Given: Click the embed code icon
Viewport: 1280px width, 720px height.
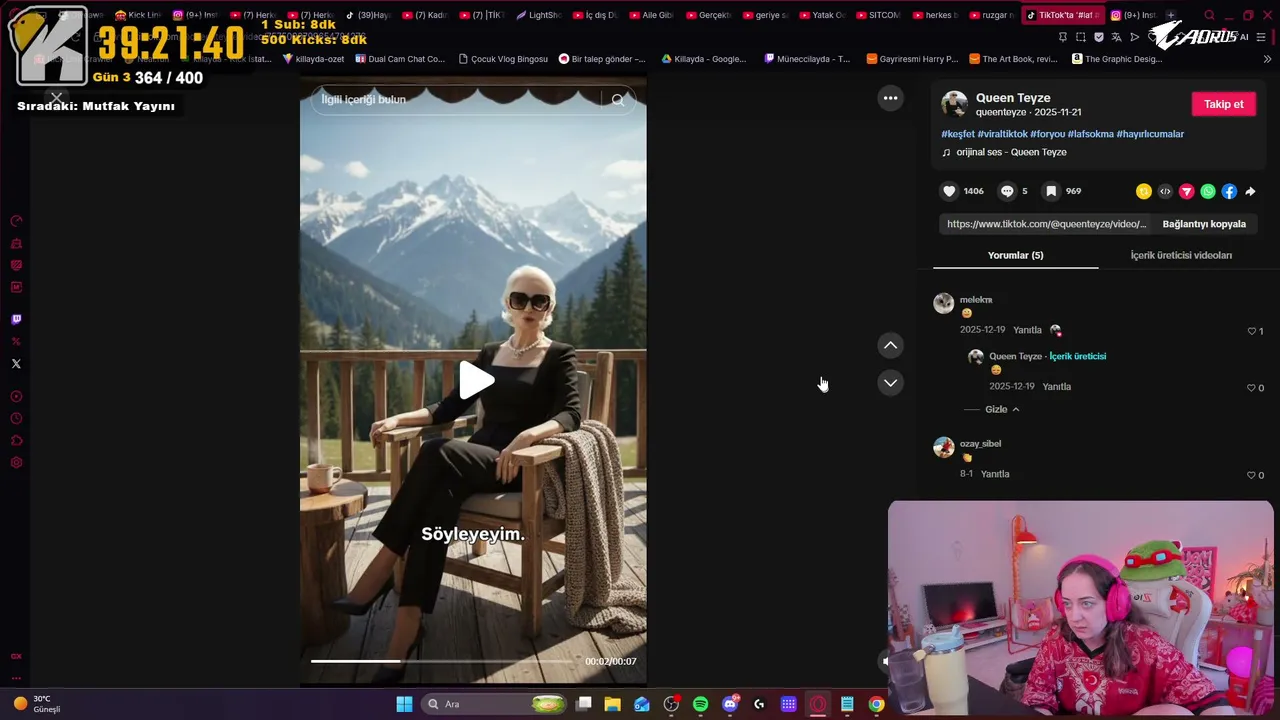Looking at the screenshot, I should [x=1165, y=191].
